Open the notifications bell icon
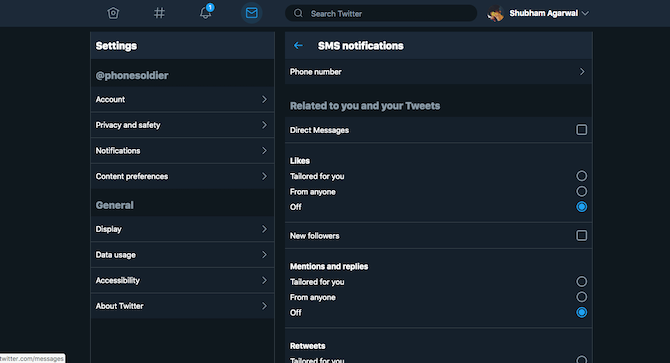 [x=206, y=13]
